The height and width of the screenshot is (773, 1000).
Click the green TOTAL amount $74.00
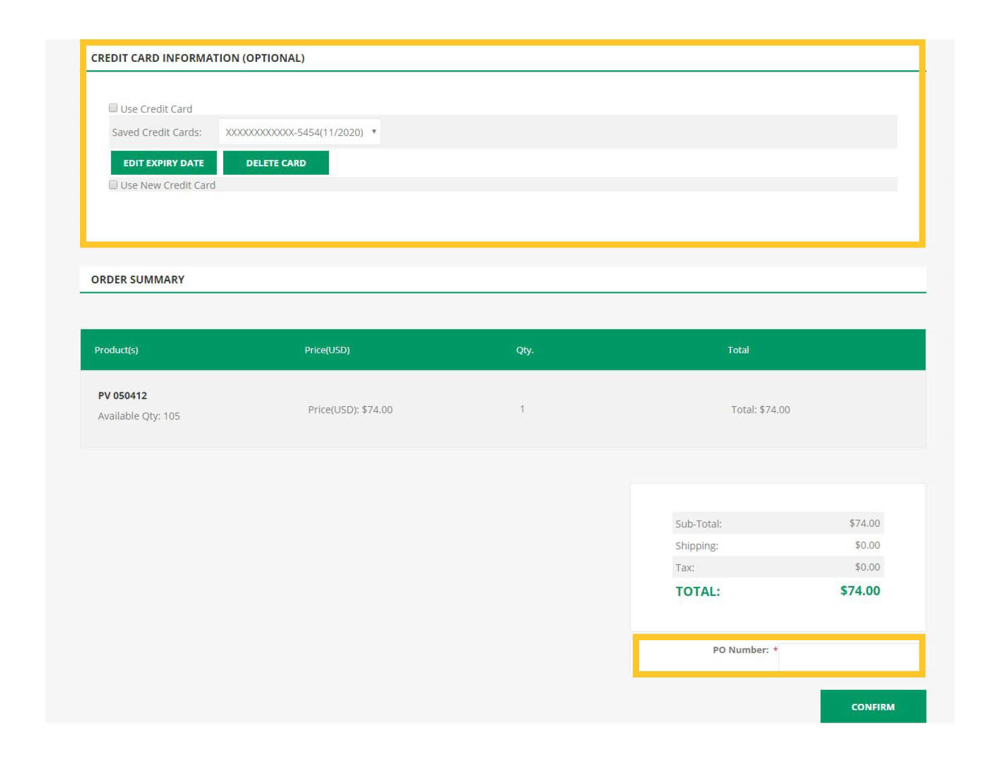click(x=859, y=591)
